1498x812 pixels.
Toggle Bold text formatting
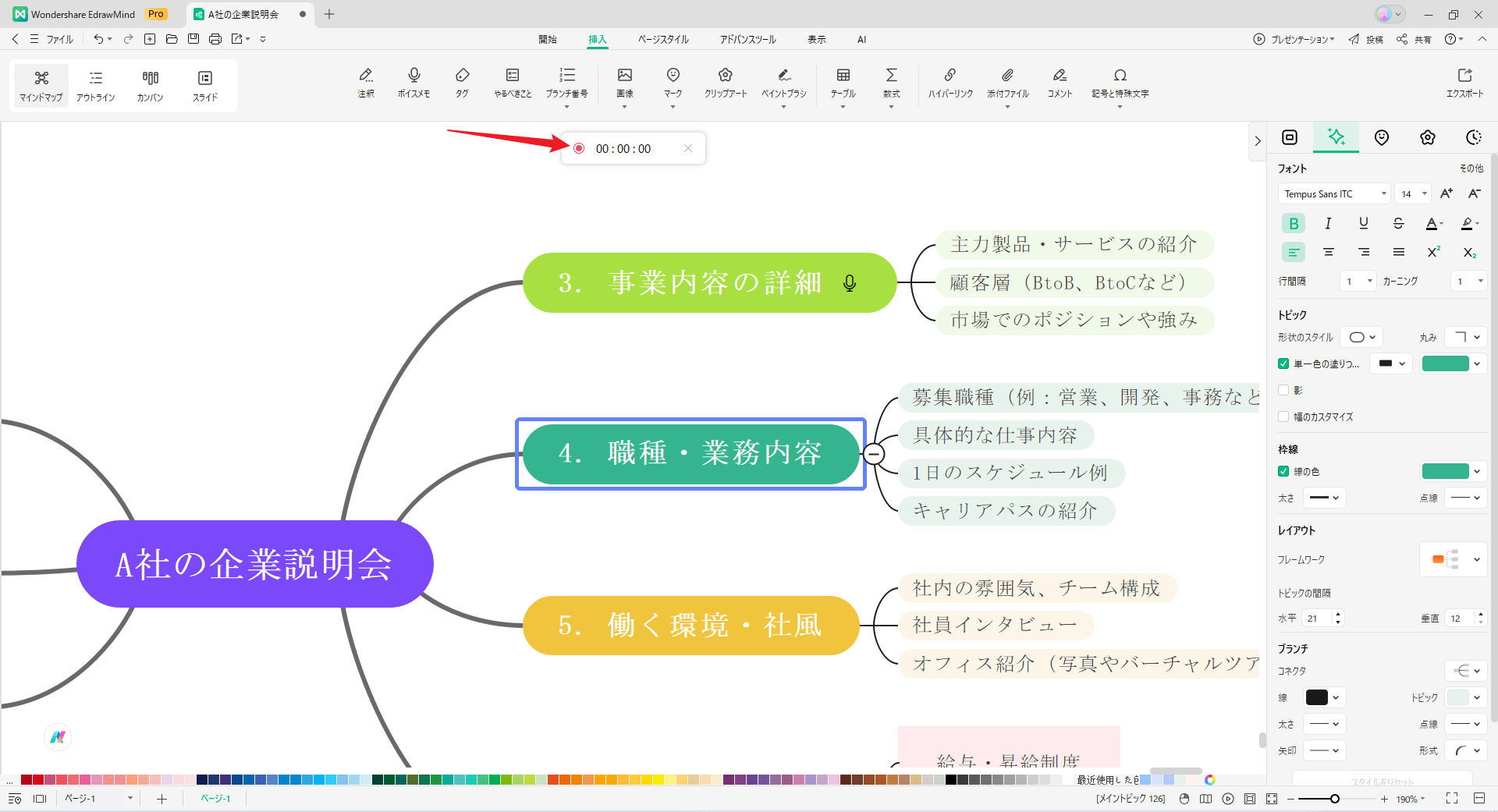click(1294, 224)
